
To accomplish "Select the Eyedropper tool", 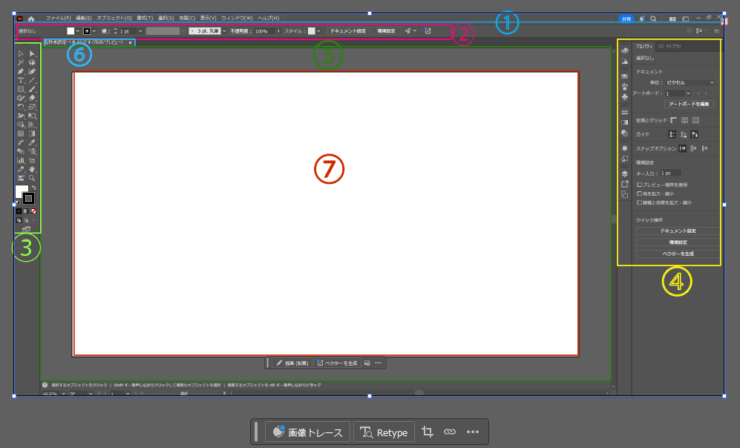I will click(32, 143).
